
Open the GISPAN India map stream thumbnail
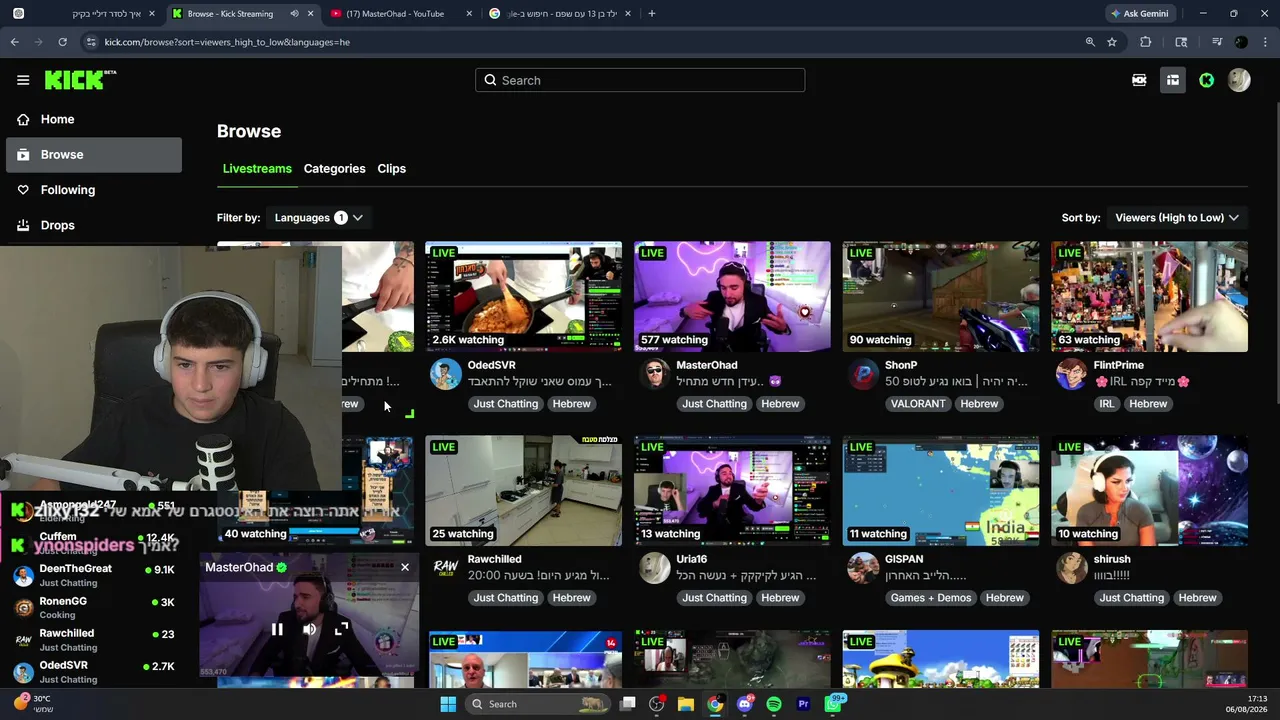pyautogui.click(x=940, y=490)
